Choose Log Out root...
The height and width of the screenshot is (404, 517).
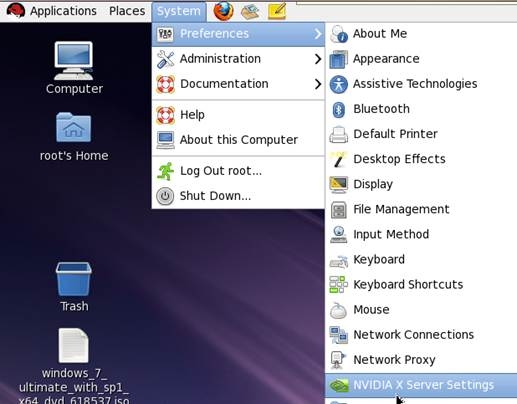(x=238, y=171)
